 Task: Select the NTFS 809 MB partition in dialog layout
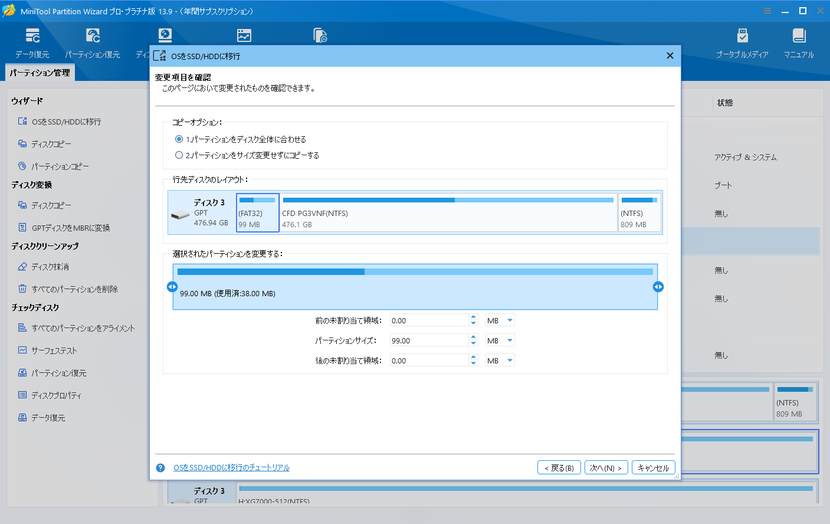coord(639,213)
